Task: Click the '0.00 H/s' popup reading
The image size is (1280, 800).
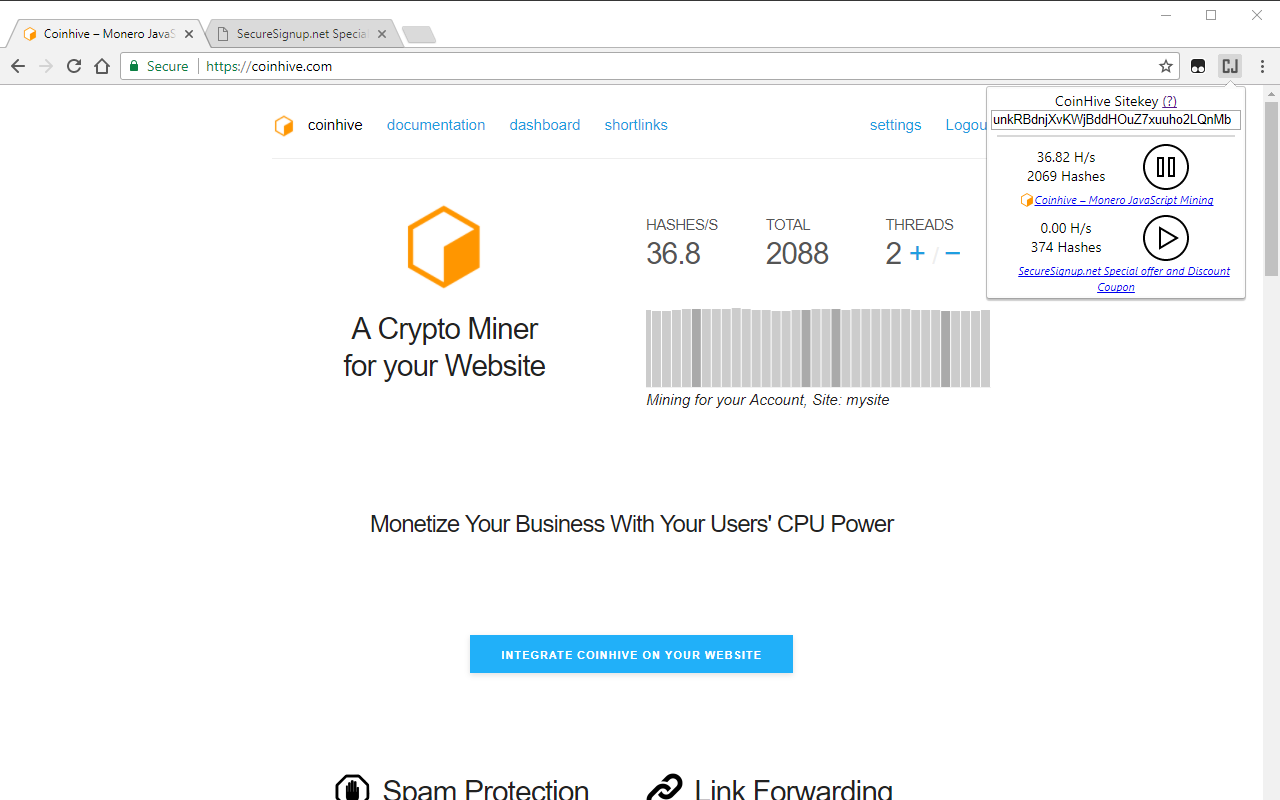Action: (x=1066, y=229)
